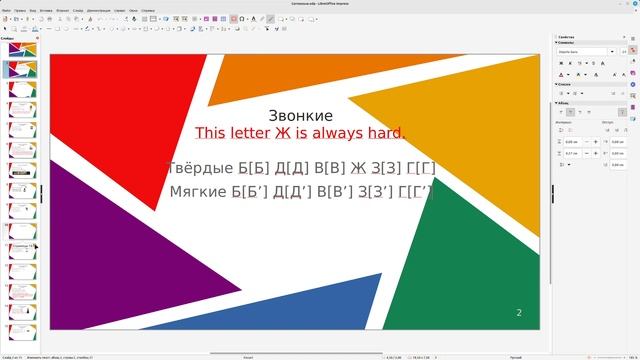Open the Navigator deck in sidebar

click(633, 84)
